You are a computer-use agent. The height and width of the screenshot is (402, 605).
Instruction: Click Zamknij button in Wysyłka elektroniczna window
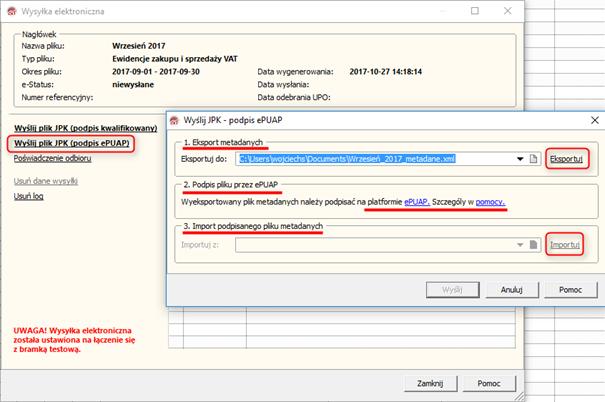click(430, 383)
